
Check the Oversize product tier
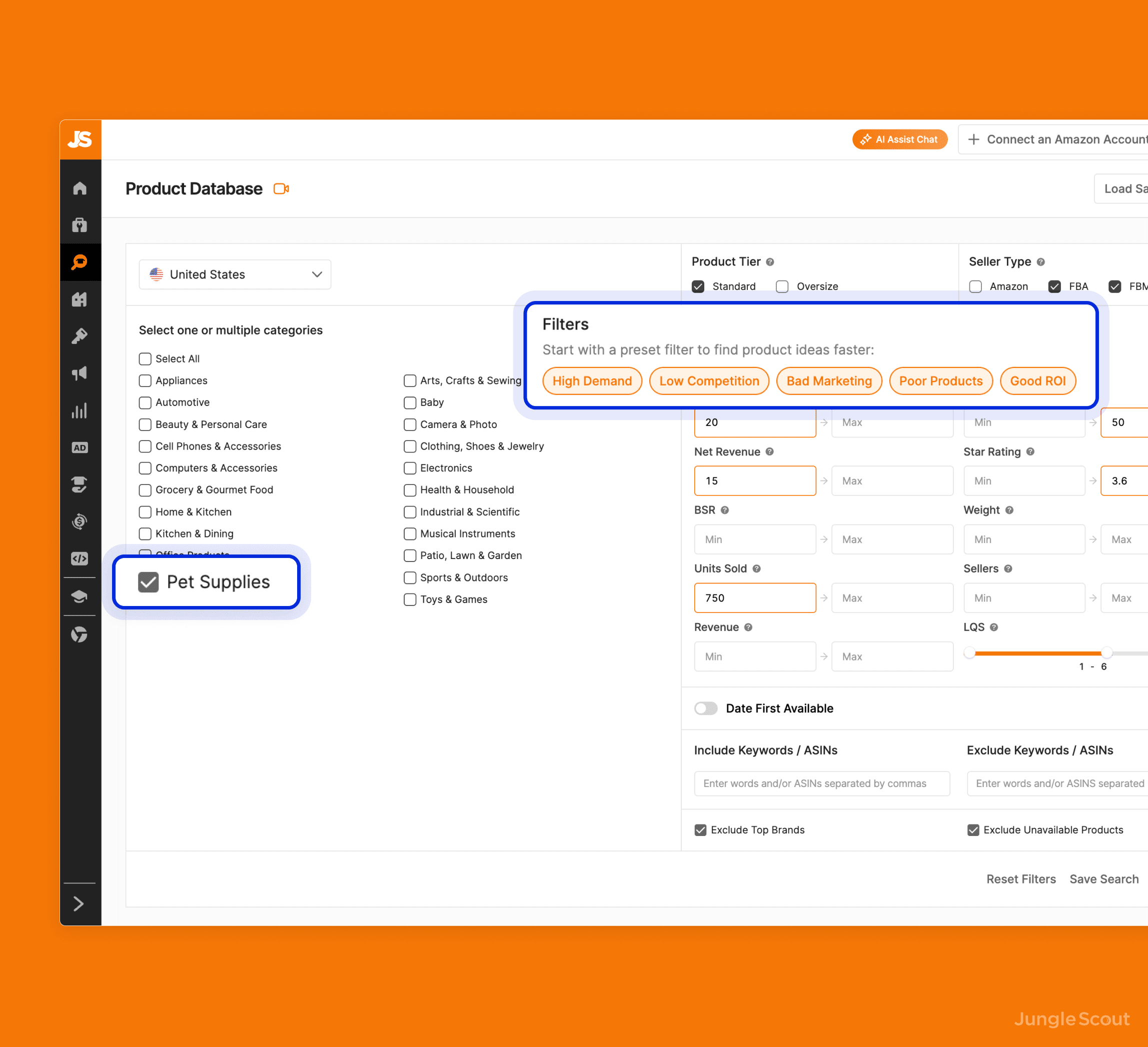782,286
